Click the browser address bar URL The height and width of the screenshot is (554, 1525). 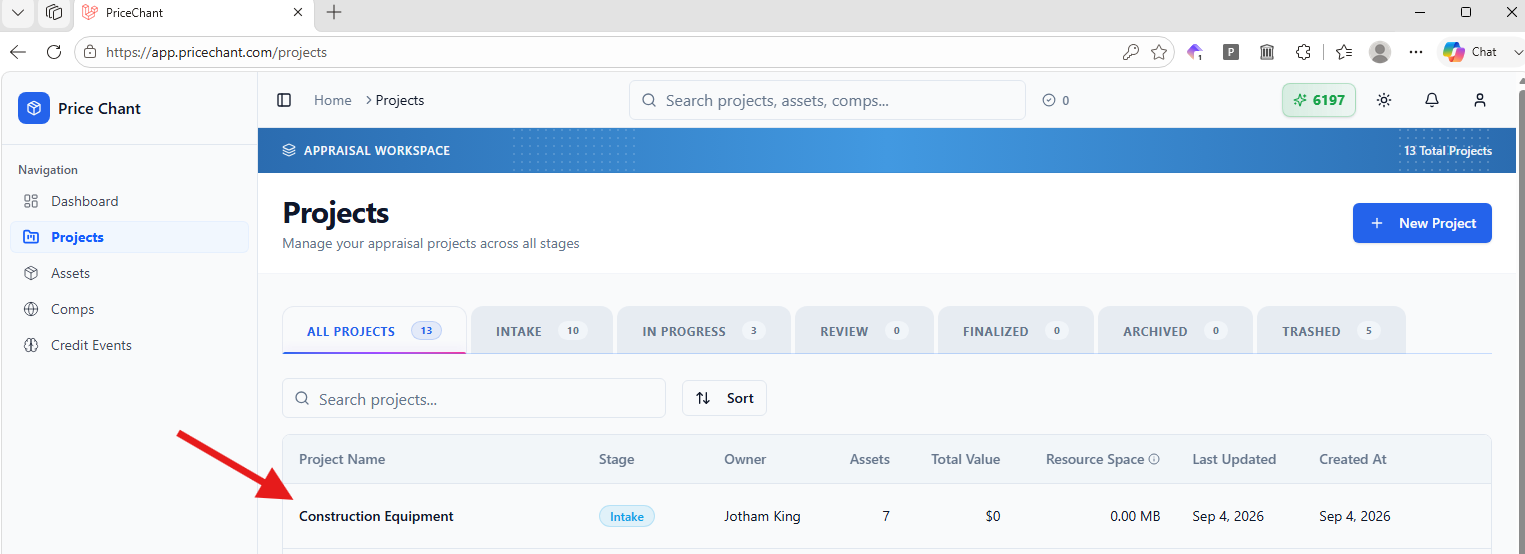(x=216, y=52)
